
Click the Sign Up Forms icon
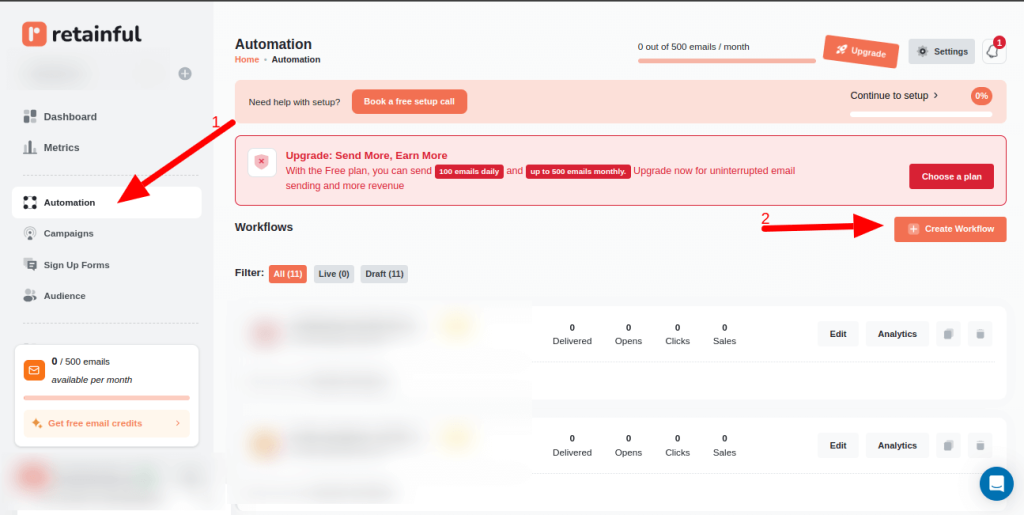(x=30, y=264)
